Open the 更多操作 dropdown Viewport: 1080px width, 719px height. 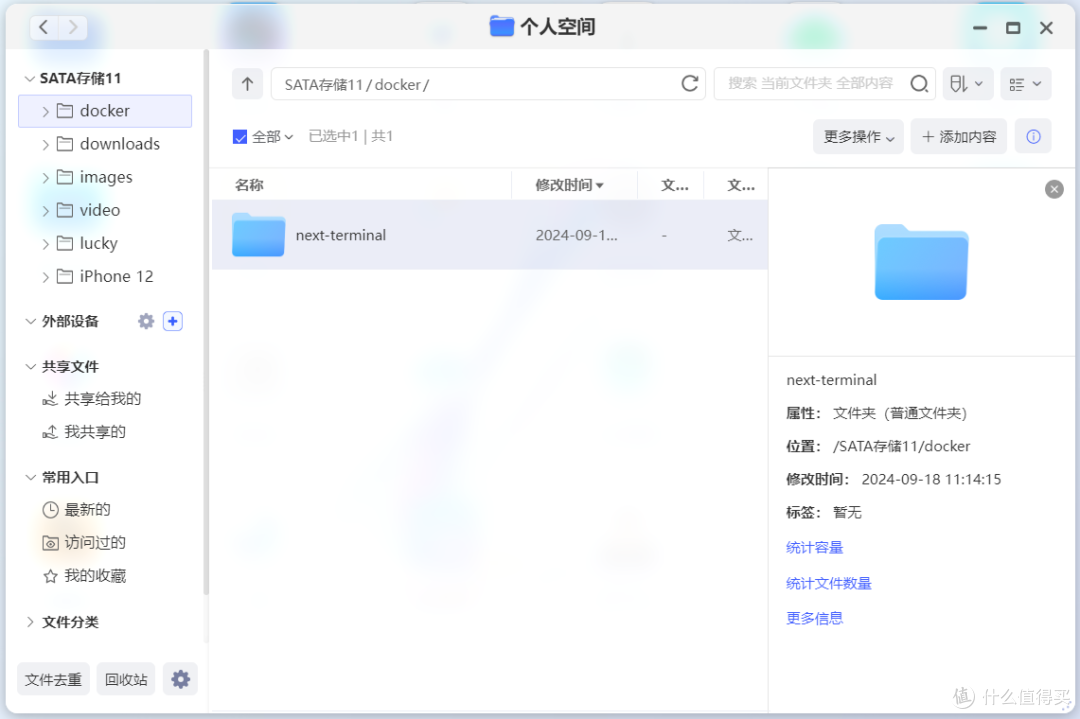coord(858,136)
